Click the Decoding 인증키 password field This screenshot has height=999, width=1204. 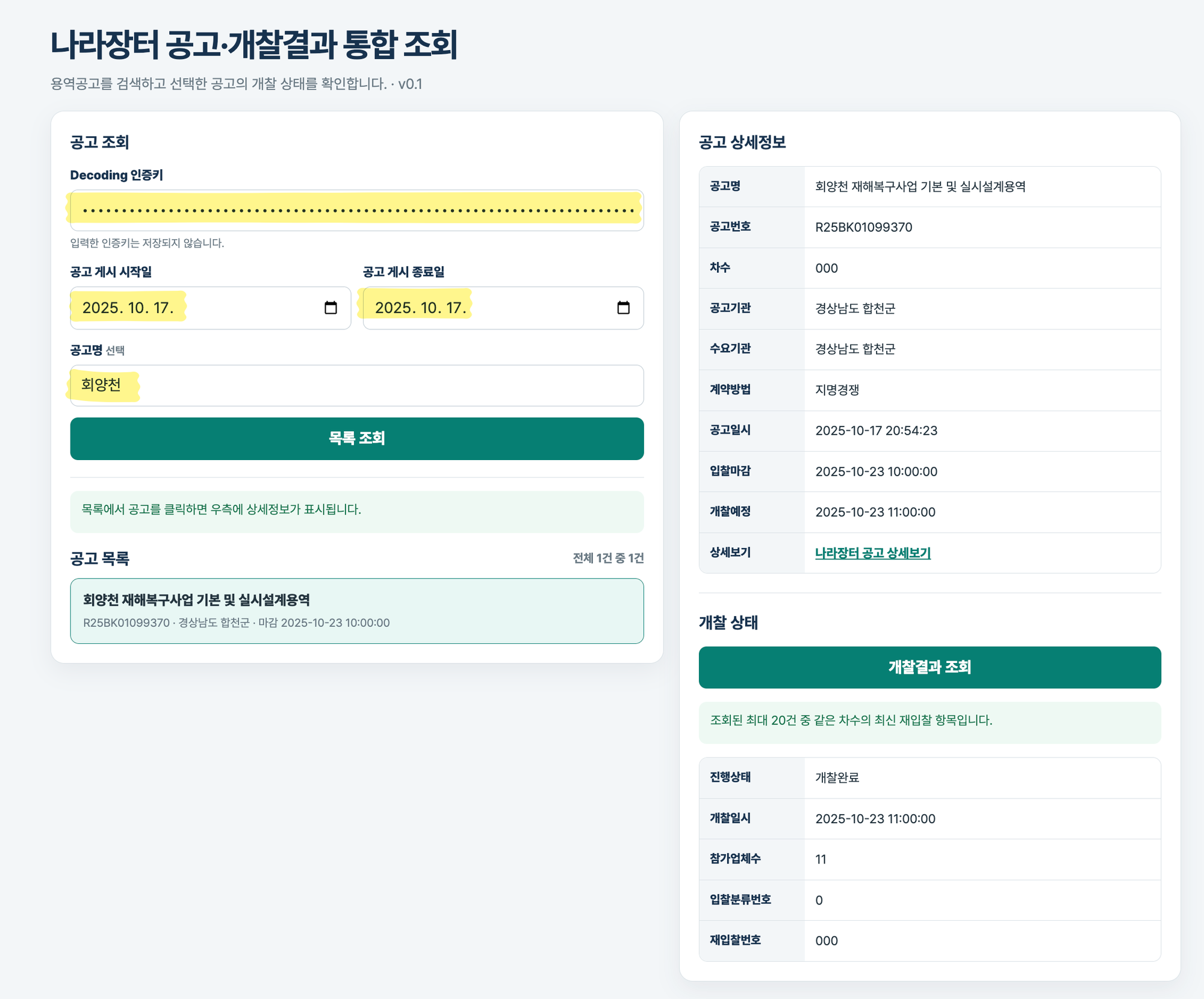[x=357, y=210]
